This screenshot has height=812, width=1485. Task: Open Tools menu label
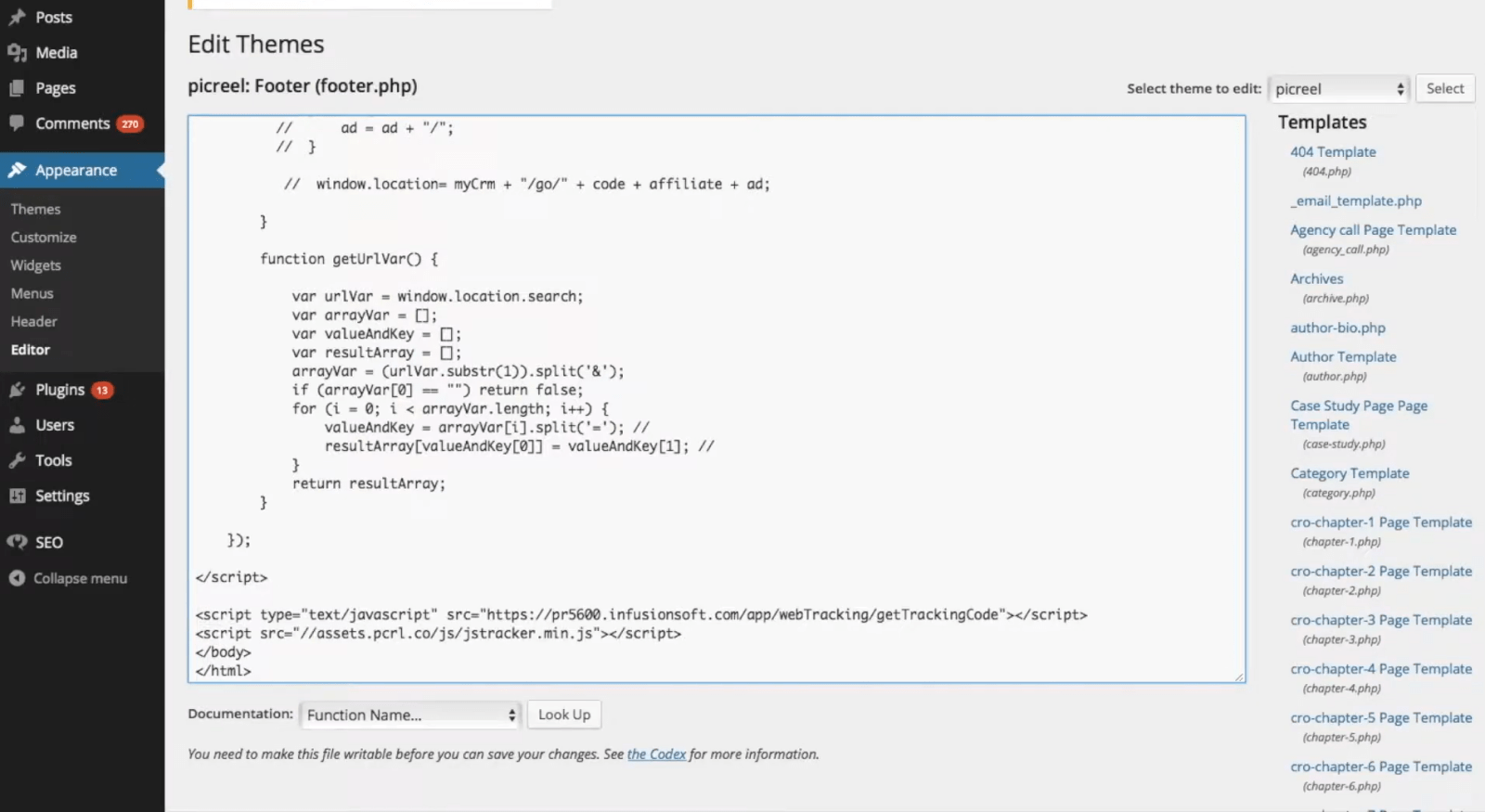coord(53,460)
